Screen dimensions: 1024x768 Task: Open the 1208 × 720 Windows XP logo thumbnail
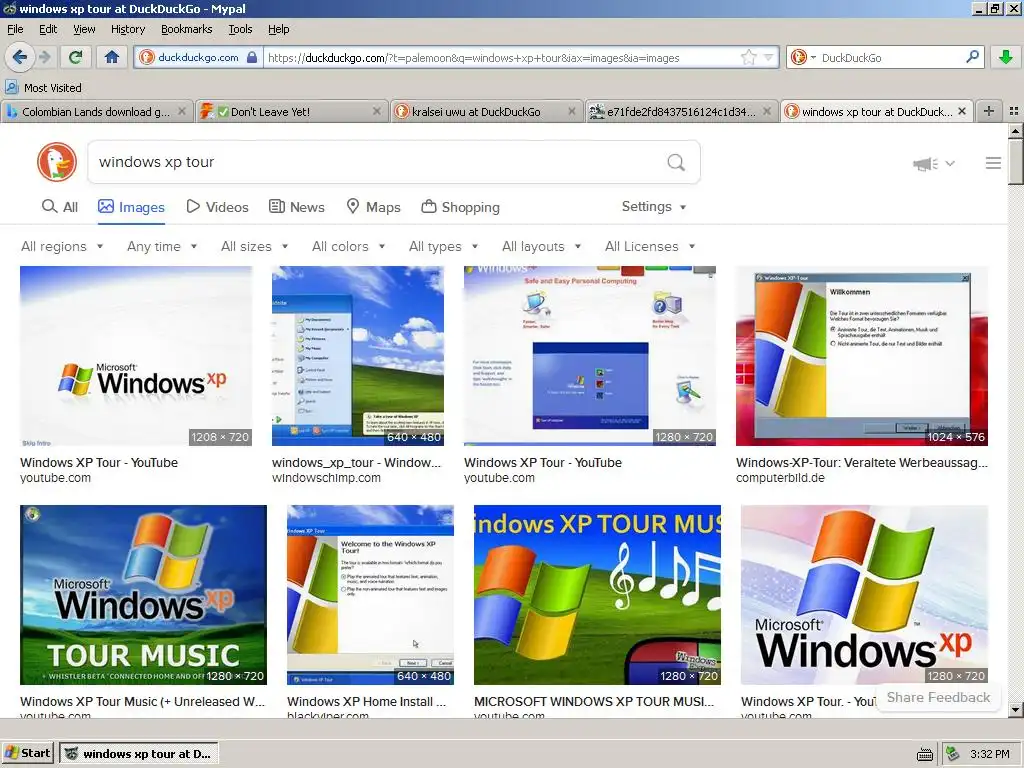coord(136,356)
